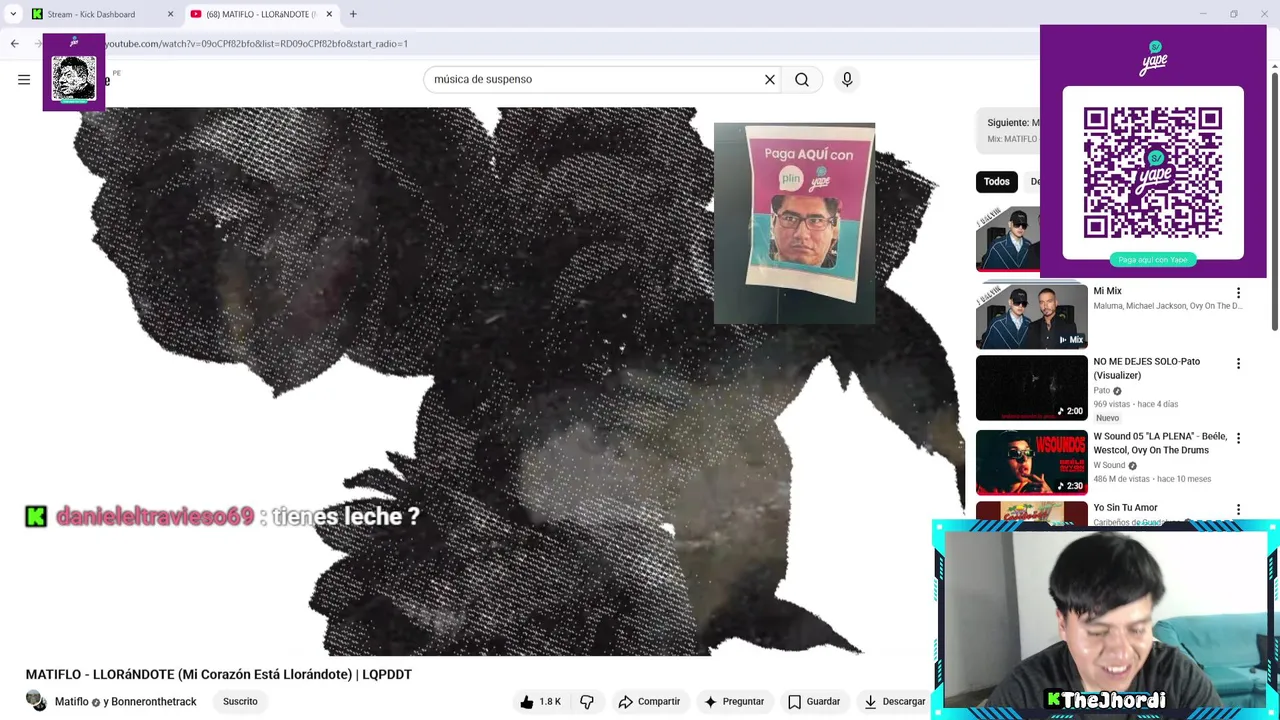Image resolution: width=1280 pixels, height=720 pixels.
Task: Click the Pato channel name
Action: pos(1101,391)
